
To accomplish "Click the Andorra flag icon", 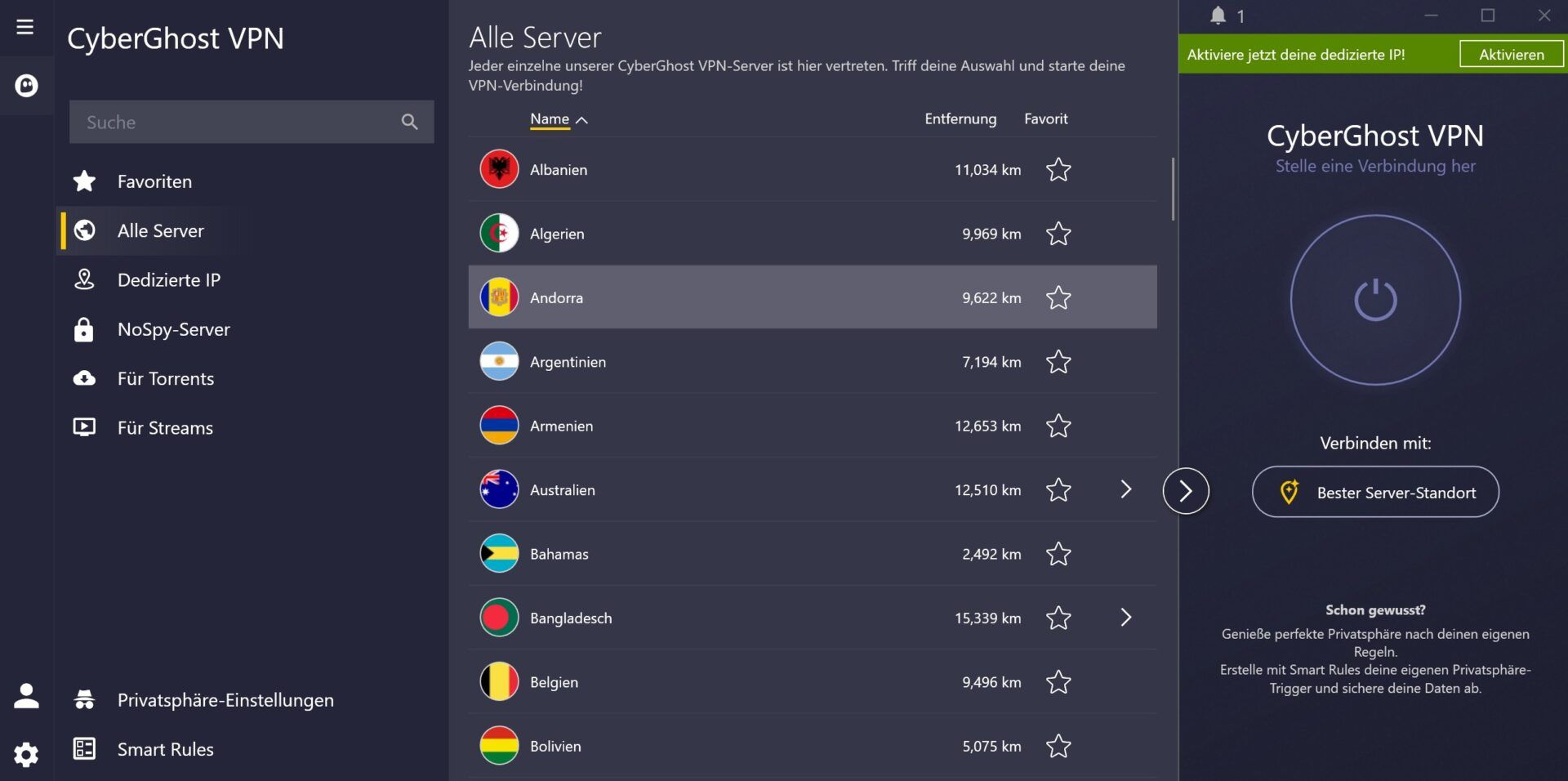I will click(x=499, y=297).
